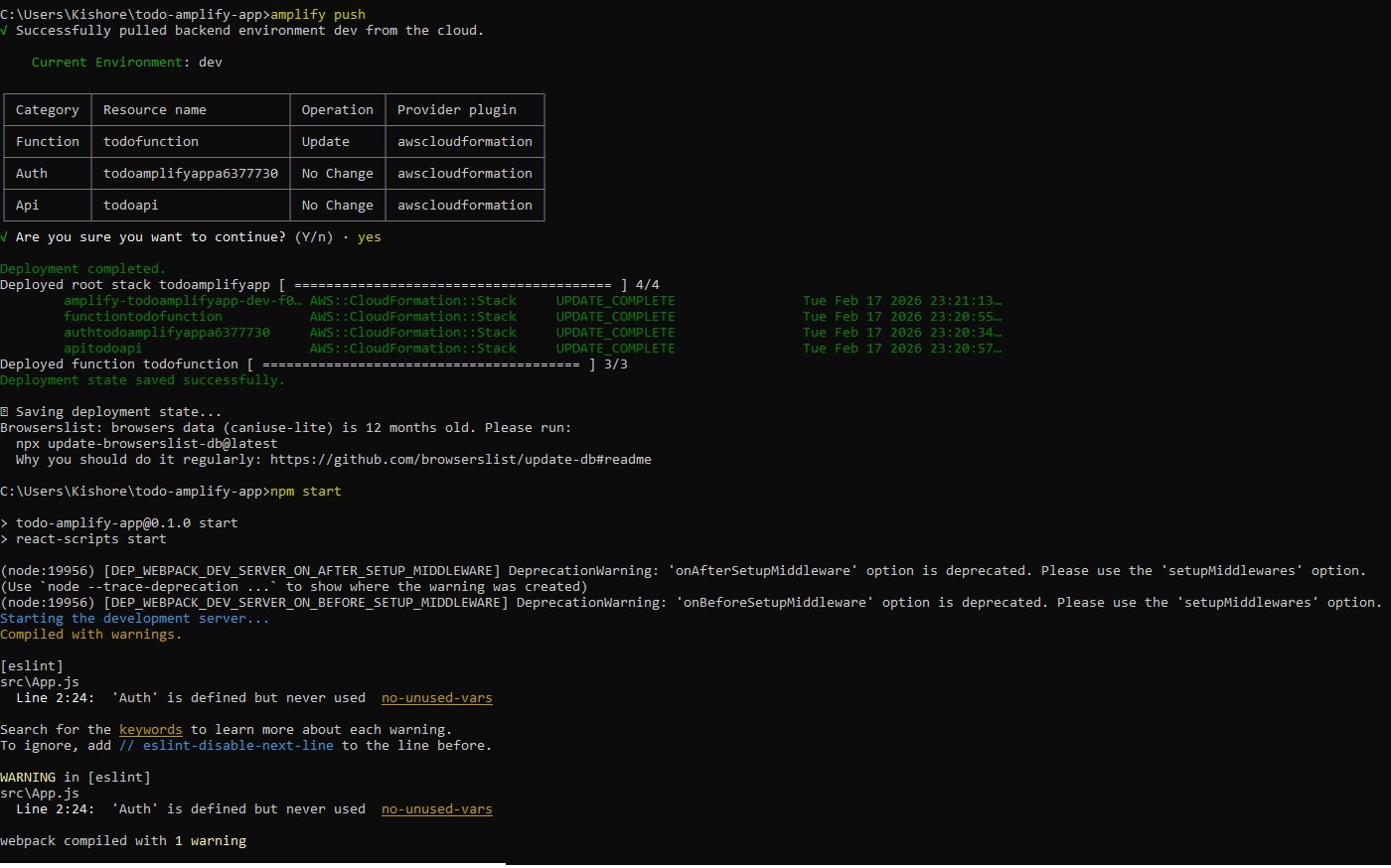This screenshot has height=868, width=1391.
Task: Click the Update operation cell in table
Action: [x=326, y=142]
